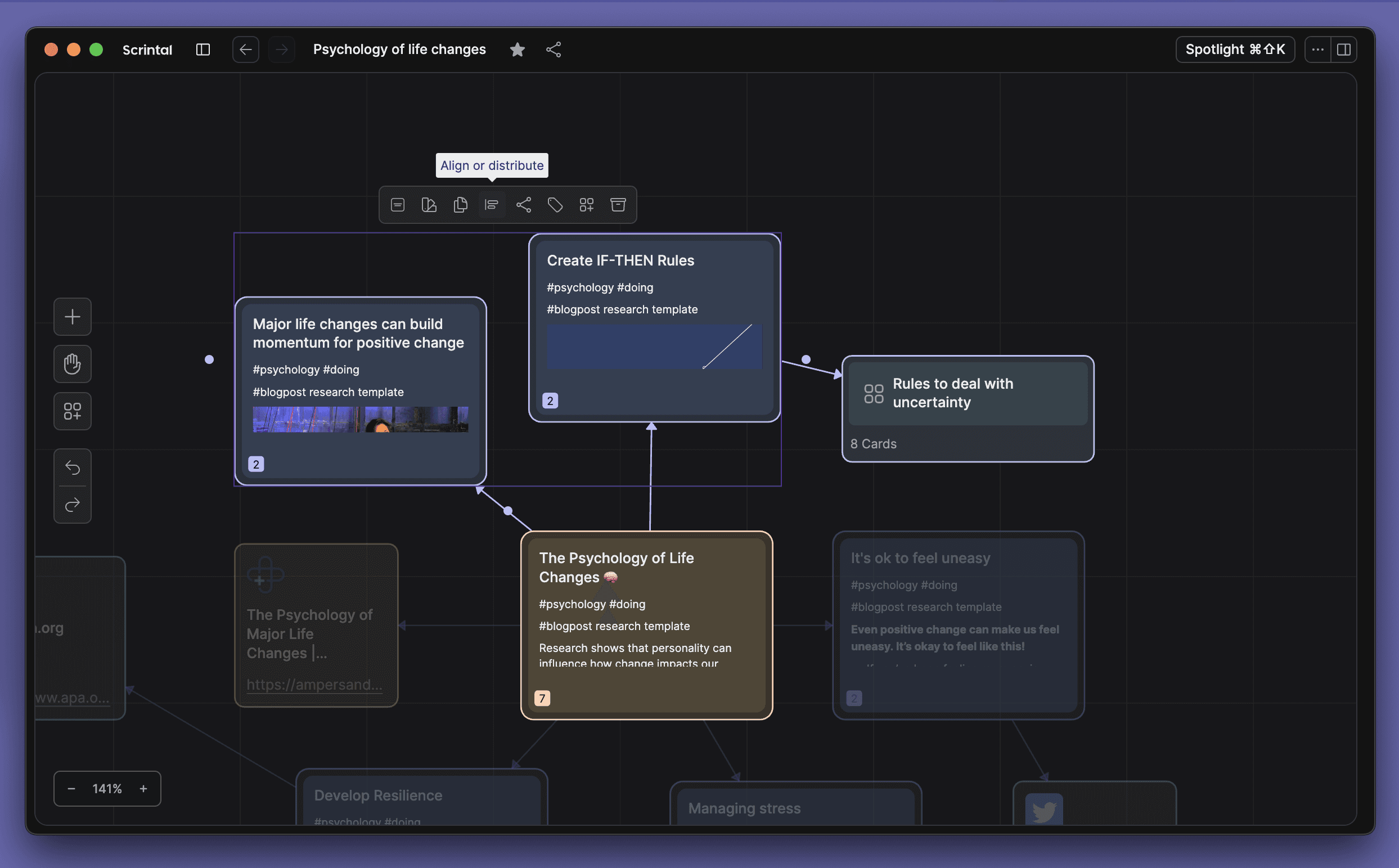
Task: Toggle favorite star for this board
Action: pyautogui.click(x=517, y=50)
